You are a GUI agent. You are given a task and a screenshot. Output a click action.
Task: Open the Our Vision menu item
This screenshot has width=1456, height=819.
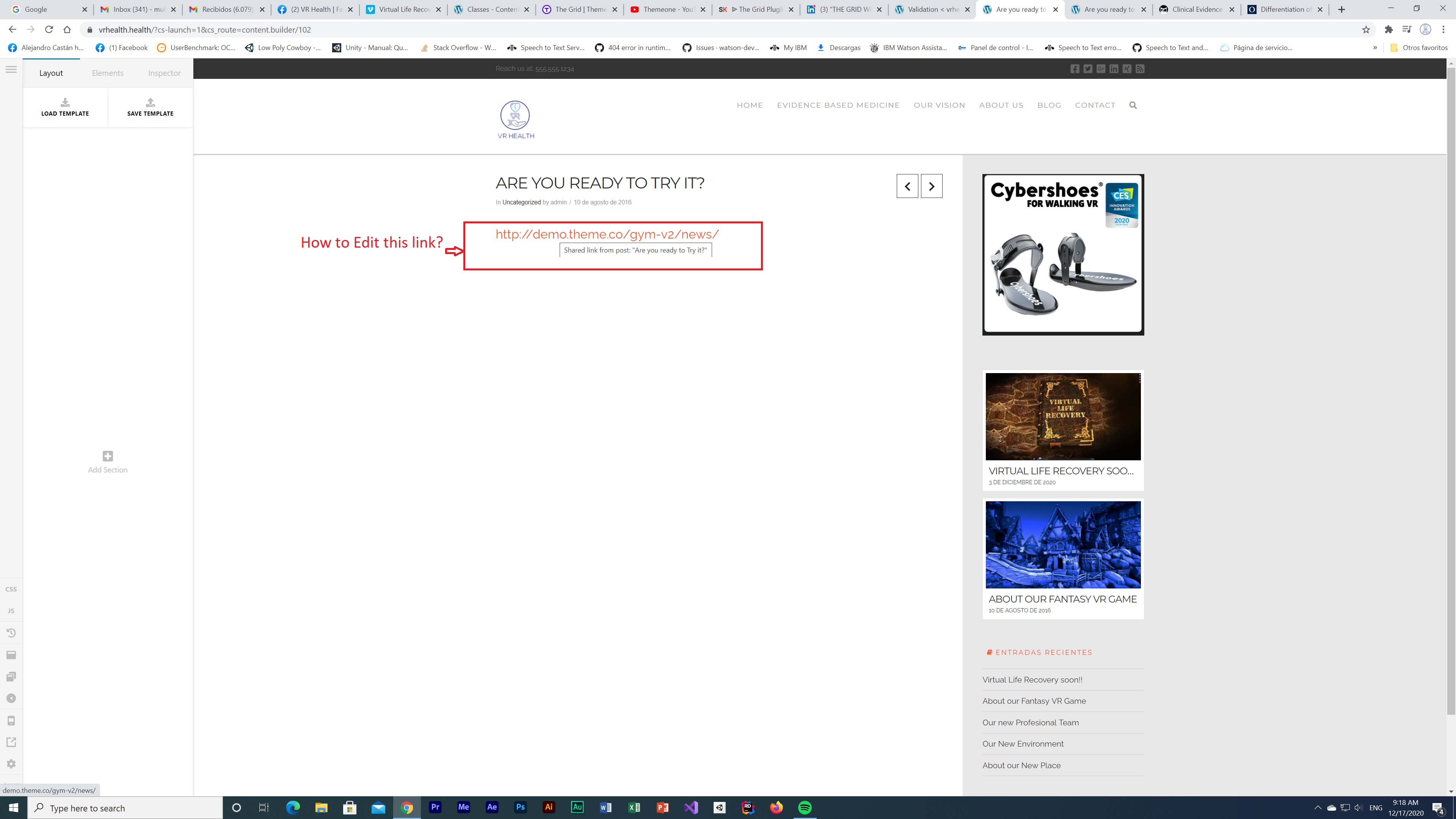(x=940, y=105)
